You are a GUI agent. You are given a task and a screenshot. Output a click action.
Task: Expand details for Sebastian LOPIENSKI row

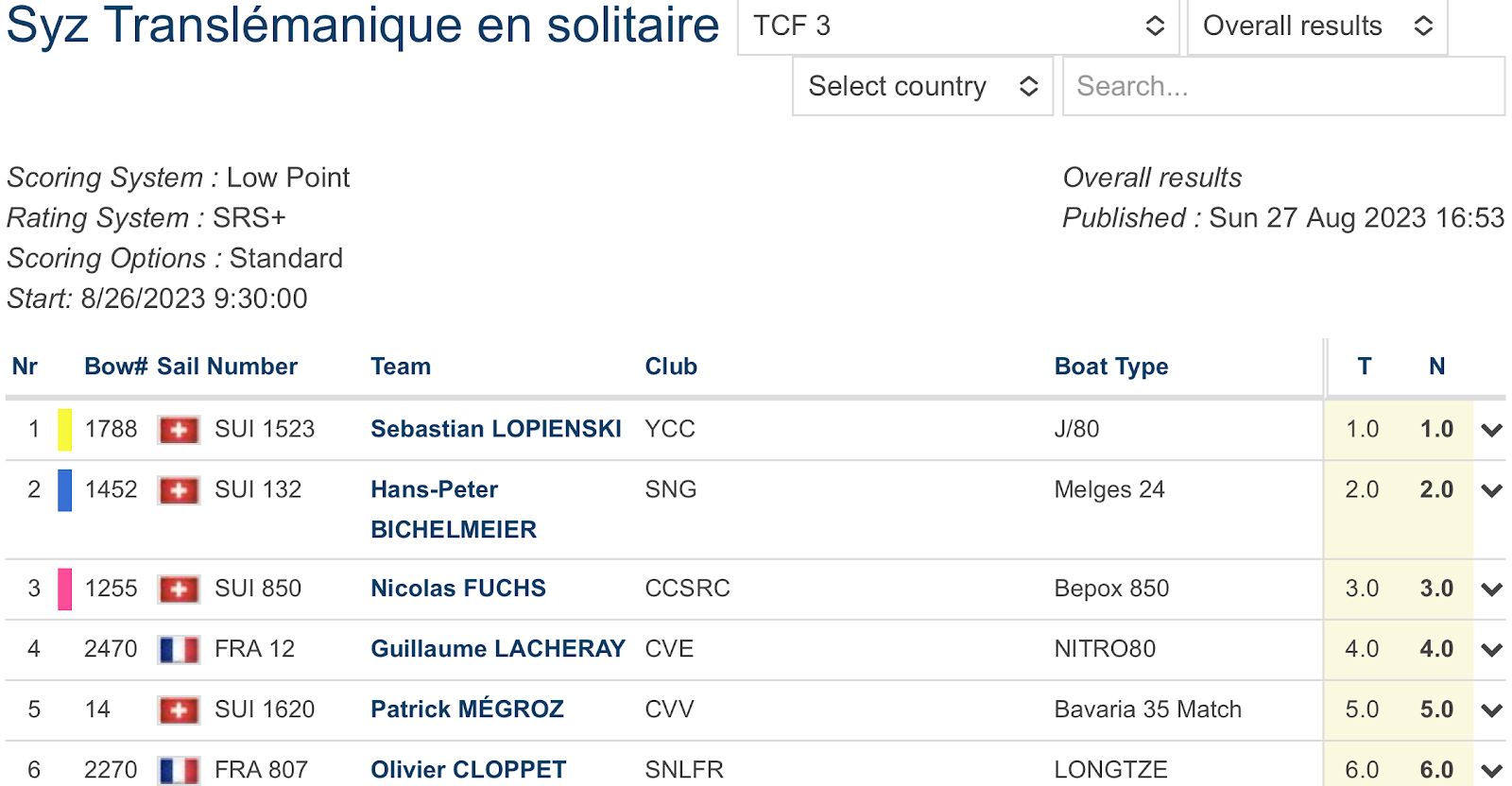[x=1492, y=430]
